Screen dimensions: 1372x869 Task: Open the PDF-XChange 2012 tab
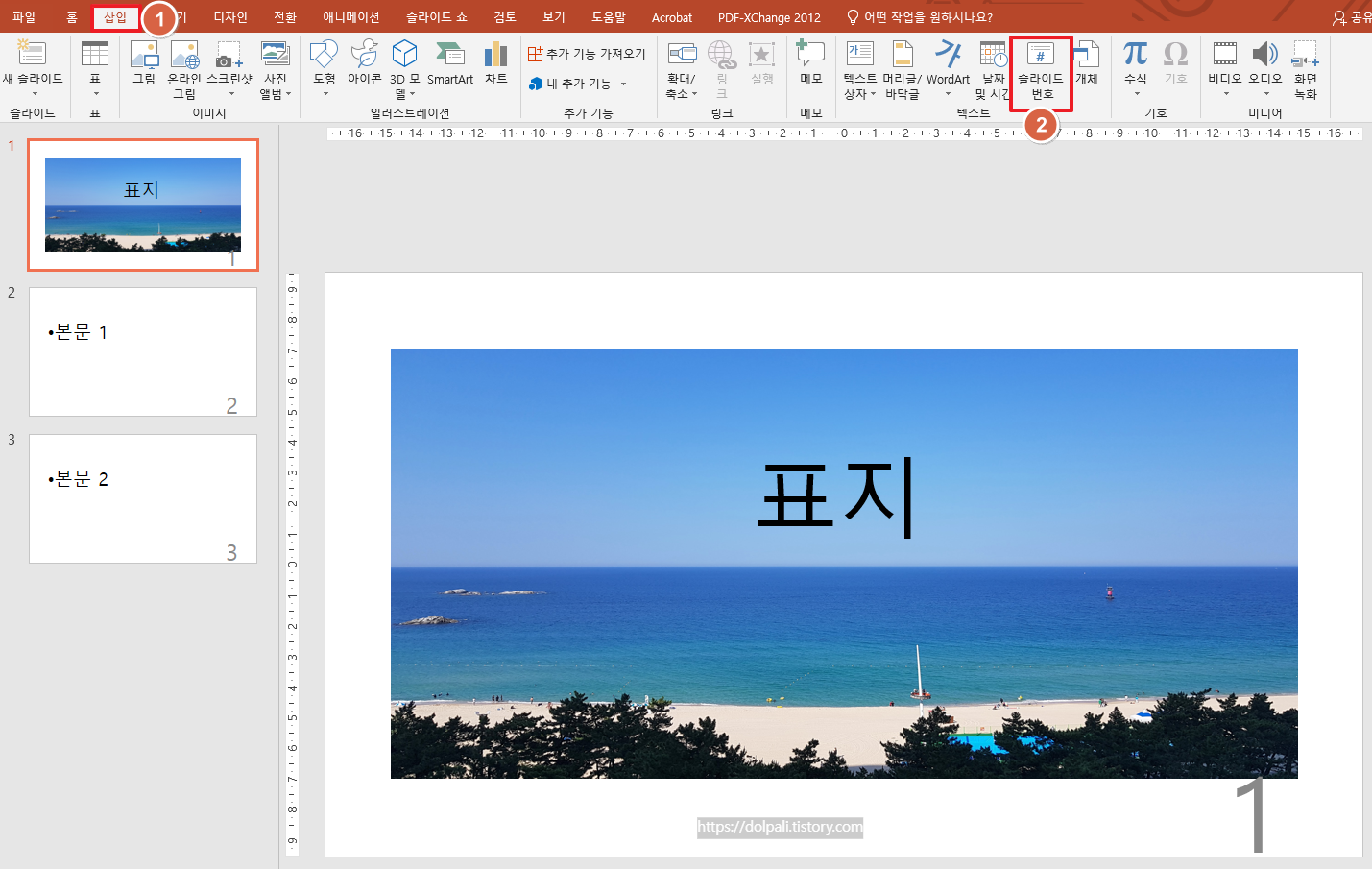click(769, 17)
